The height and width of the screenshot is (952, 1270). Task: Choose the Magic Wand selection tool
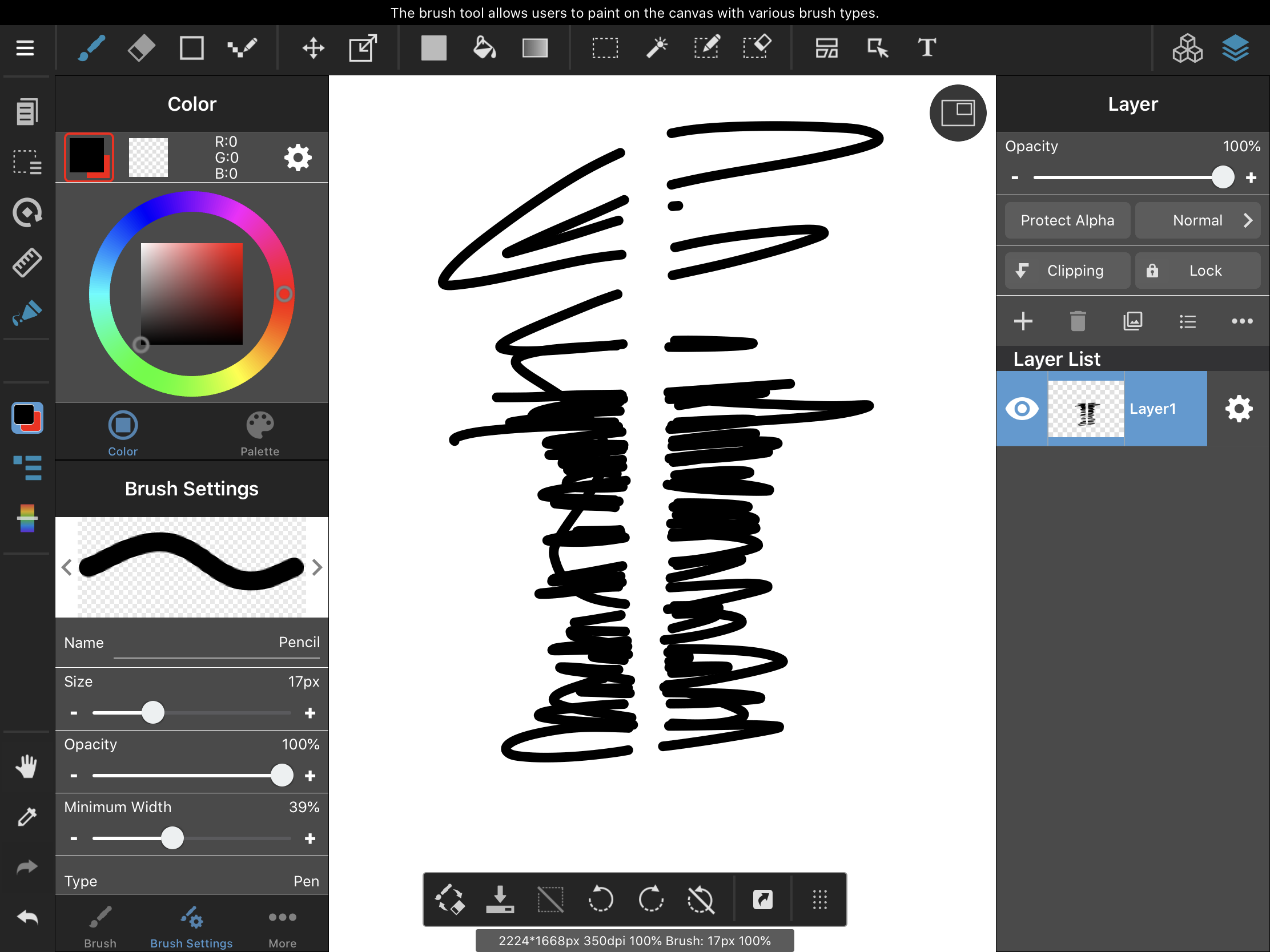(x=656, y=47)
